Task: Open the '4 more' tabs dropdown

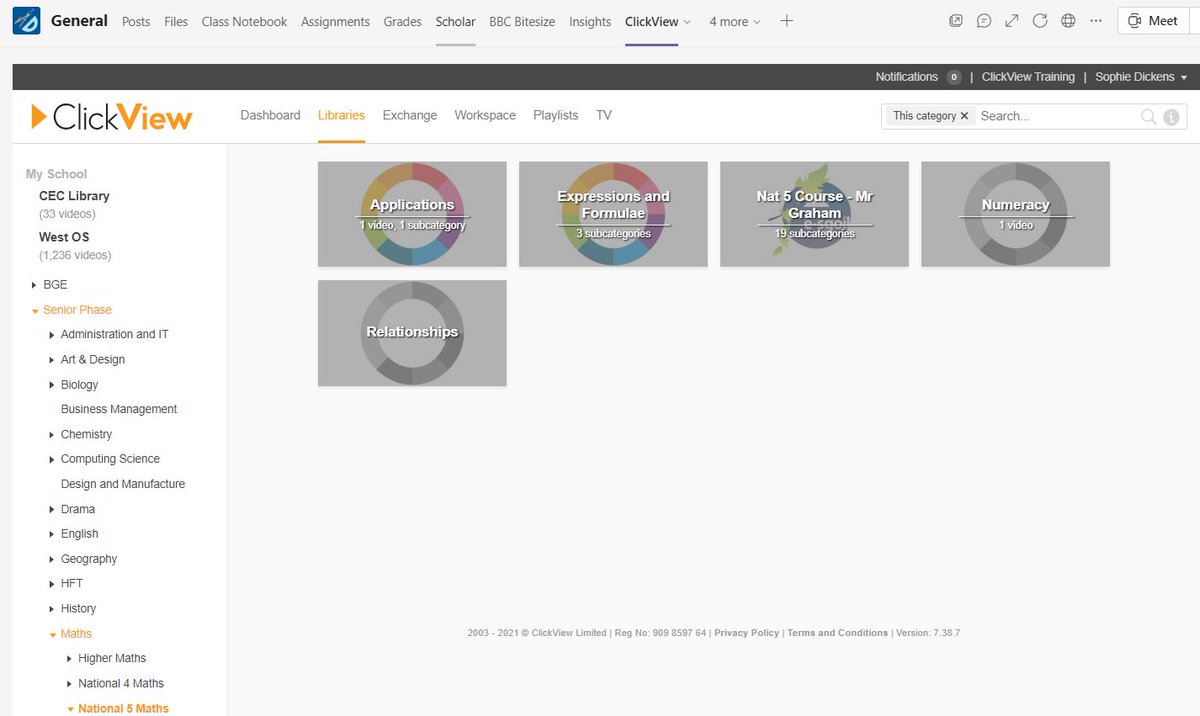Action: [735, 21]
